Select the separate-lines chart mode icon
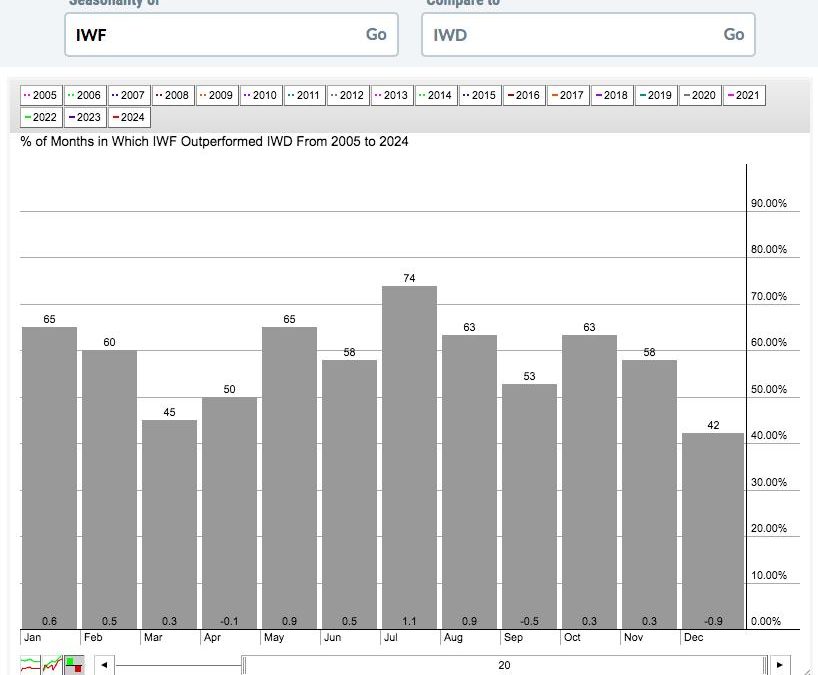The height and width of the screenshot is (675, 818). click(x=30, y=665)
